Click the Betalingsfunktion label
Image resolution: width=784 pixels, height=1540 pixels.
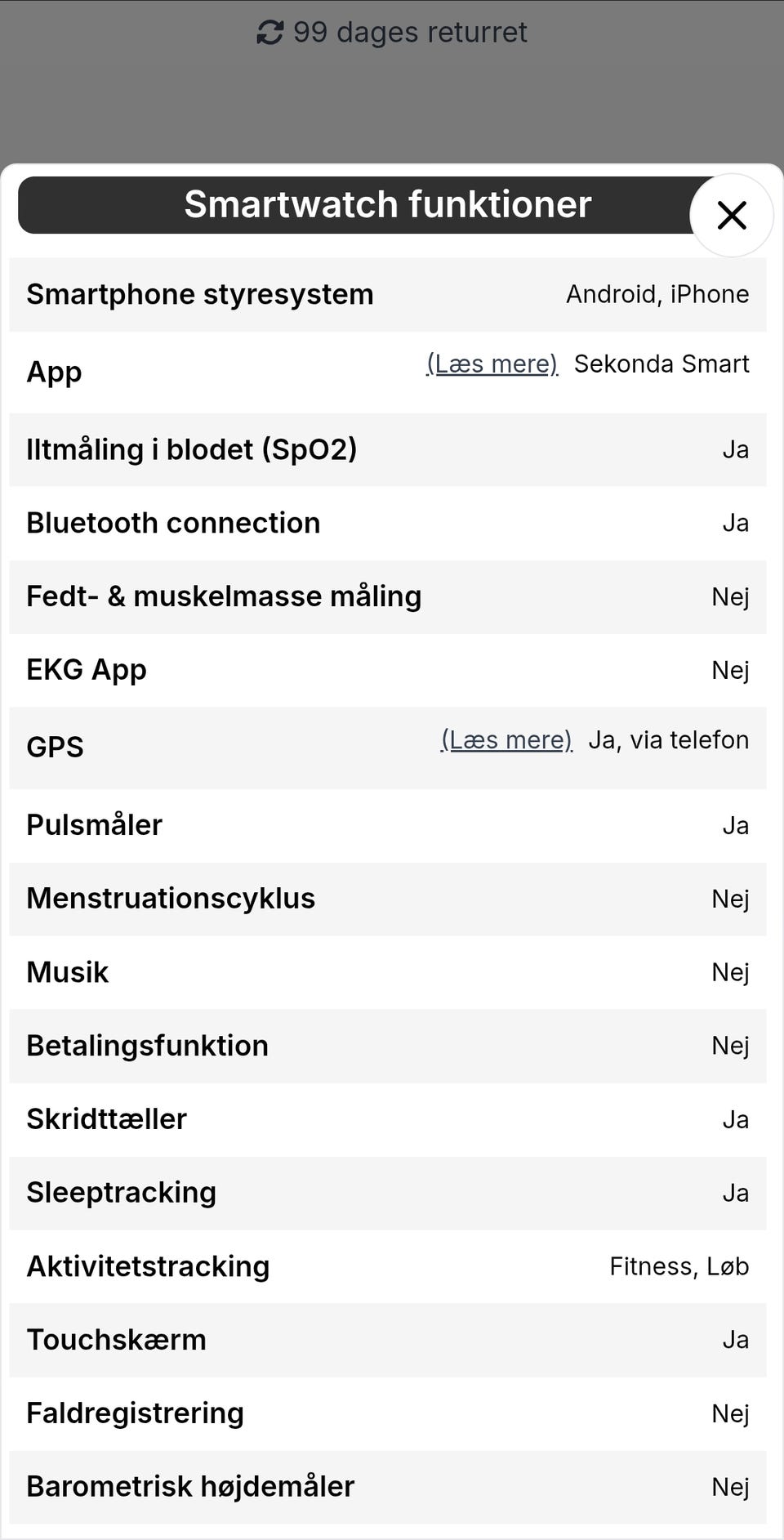147,1046
